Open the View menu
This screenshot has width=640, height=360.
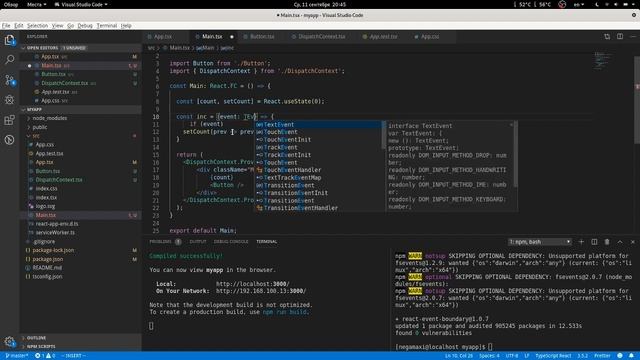pos(57,25)
